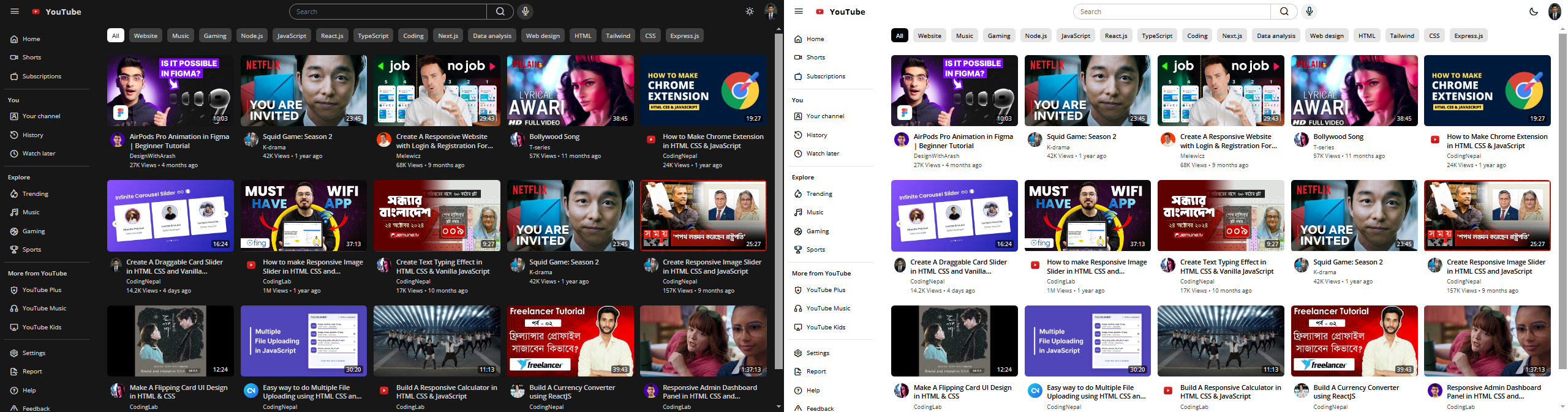
Task: Open Chrome Extension thumbnail in light window
Action: click(1487, 91)
